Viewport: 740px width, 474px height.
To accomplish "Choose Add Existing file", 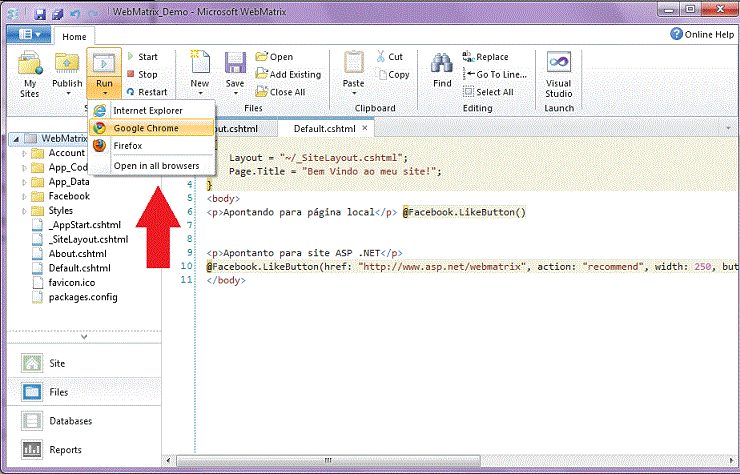I will 288,74.
